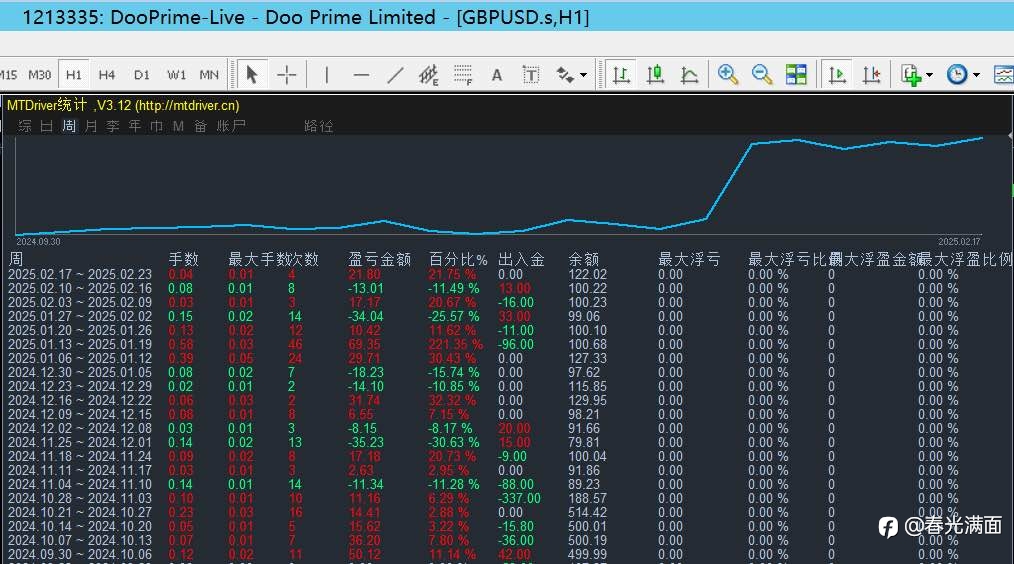Image resolution: width=1014 pixels, height=564 pixels.
Task: Click the MTDriver统计 V3.12 title link
Action: [123, 105]
